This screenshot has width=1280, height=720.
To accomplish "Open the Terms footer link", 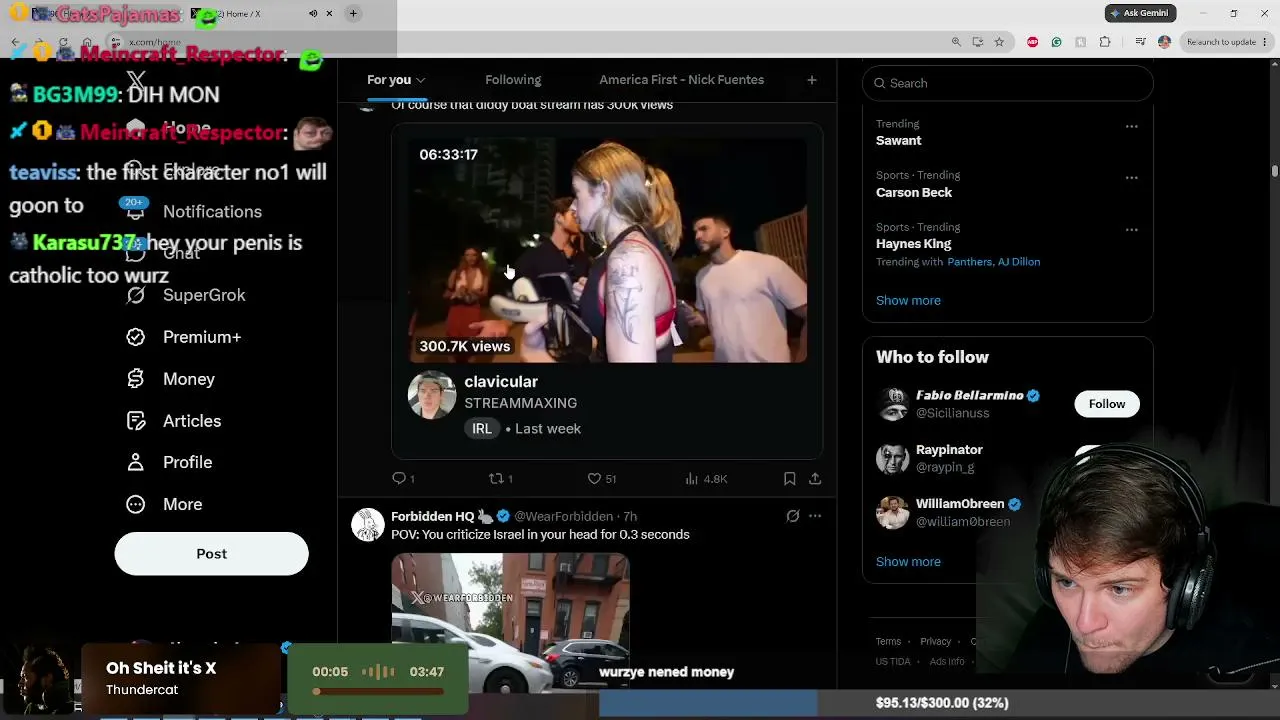I will point(888,642).
